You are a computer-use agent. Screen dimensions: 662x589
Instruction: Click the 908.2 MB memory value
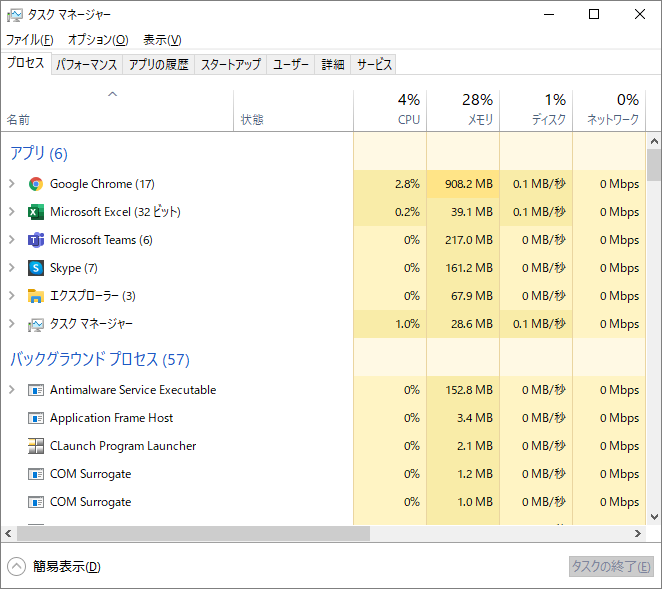[x=469, y=184]
